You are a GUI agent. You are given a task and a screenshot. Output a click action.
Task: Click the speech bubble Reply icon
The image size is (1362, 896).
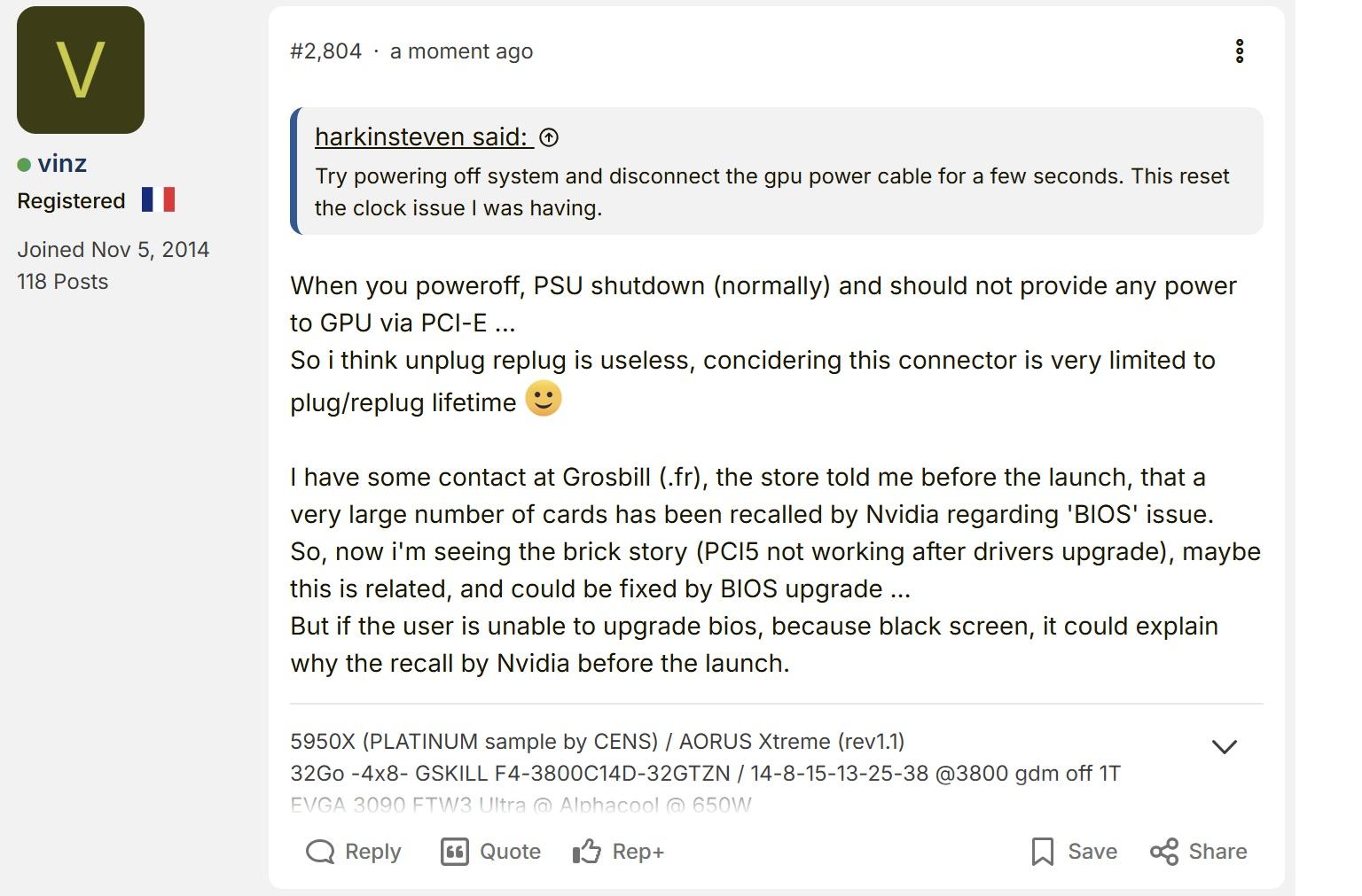(319, 852)
